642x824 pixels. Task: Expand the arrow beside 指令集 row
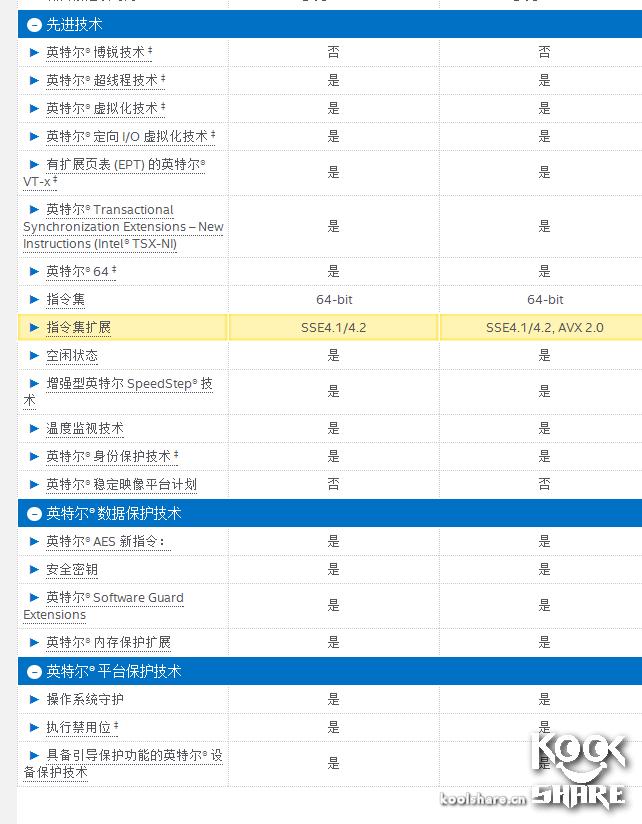coord(34,300)
